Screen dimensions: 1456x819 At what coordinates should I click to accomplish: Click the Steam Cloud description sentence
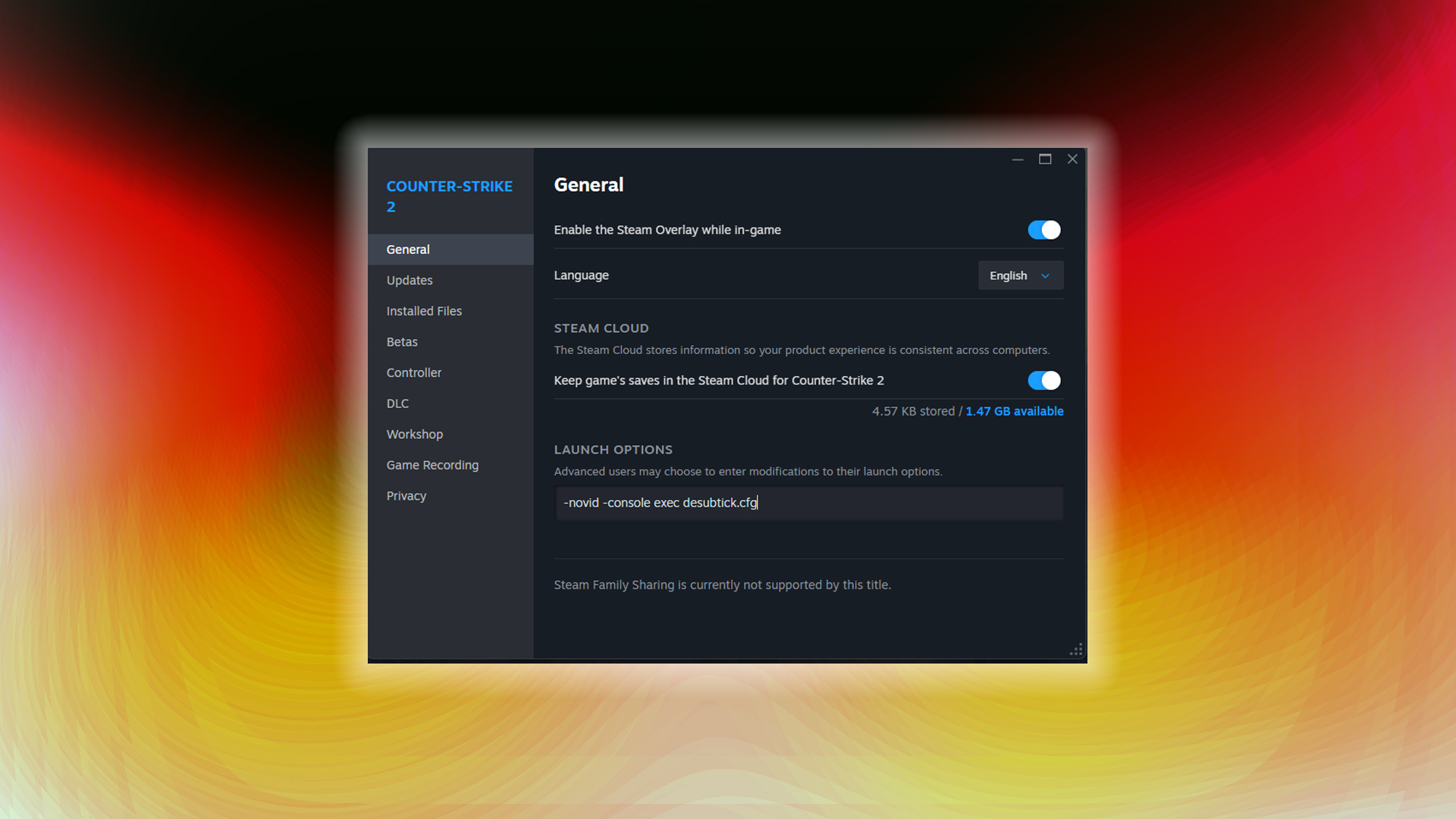[x=802, y=350]
